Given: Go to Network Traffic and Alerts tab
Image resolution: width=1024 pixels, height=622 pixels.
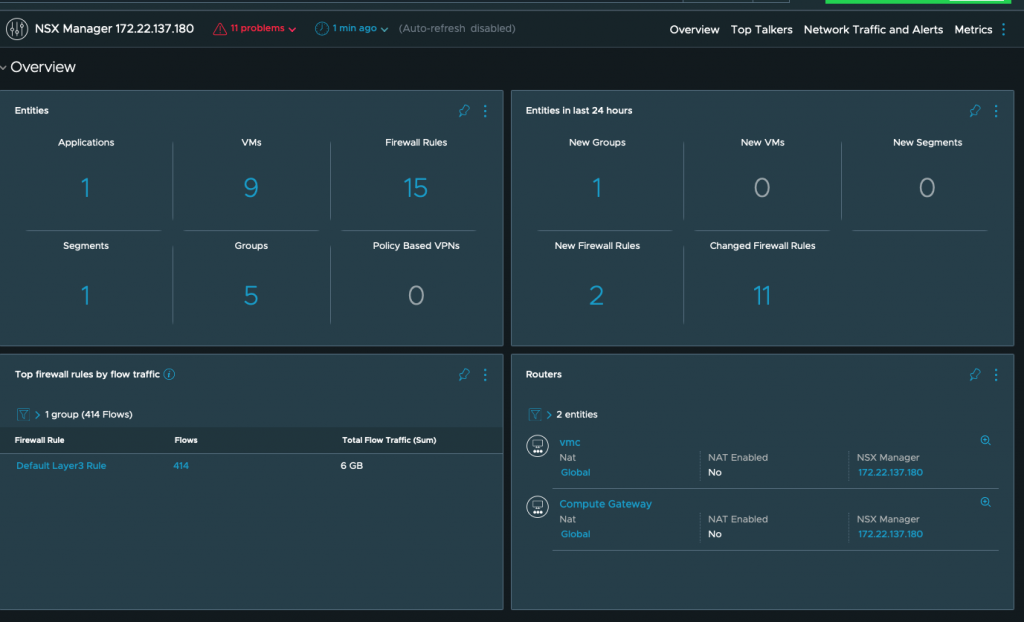Looking at the screenshot, I should pyautogui.click(x=873, y=30).
